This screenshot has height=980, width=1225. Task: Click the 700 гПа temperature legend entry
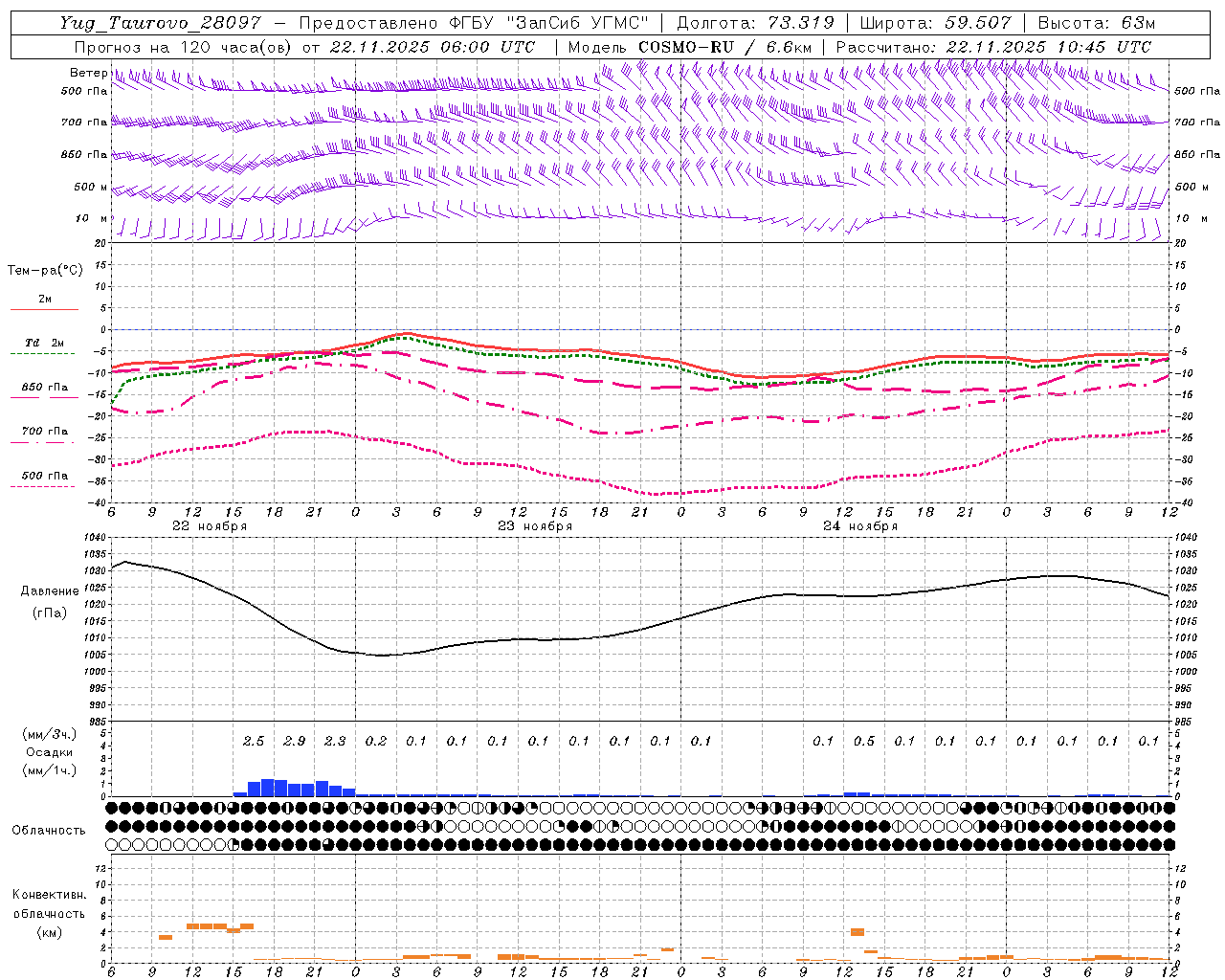click(x=44, y=432)
